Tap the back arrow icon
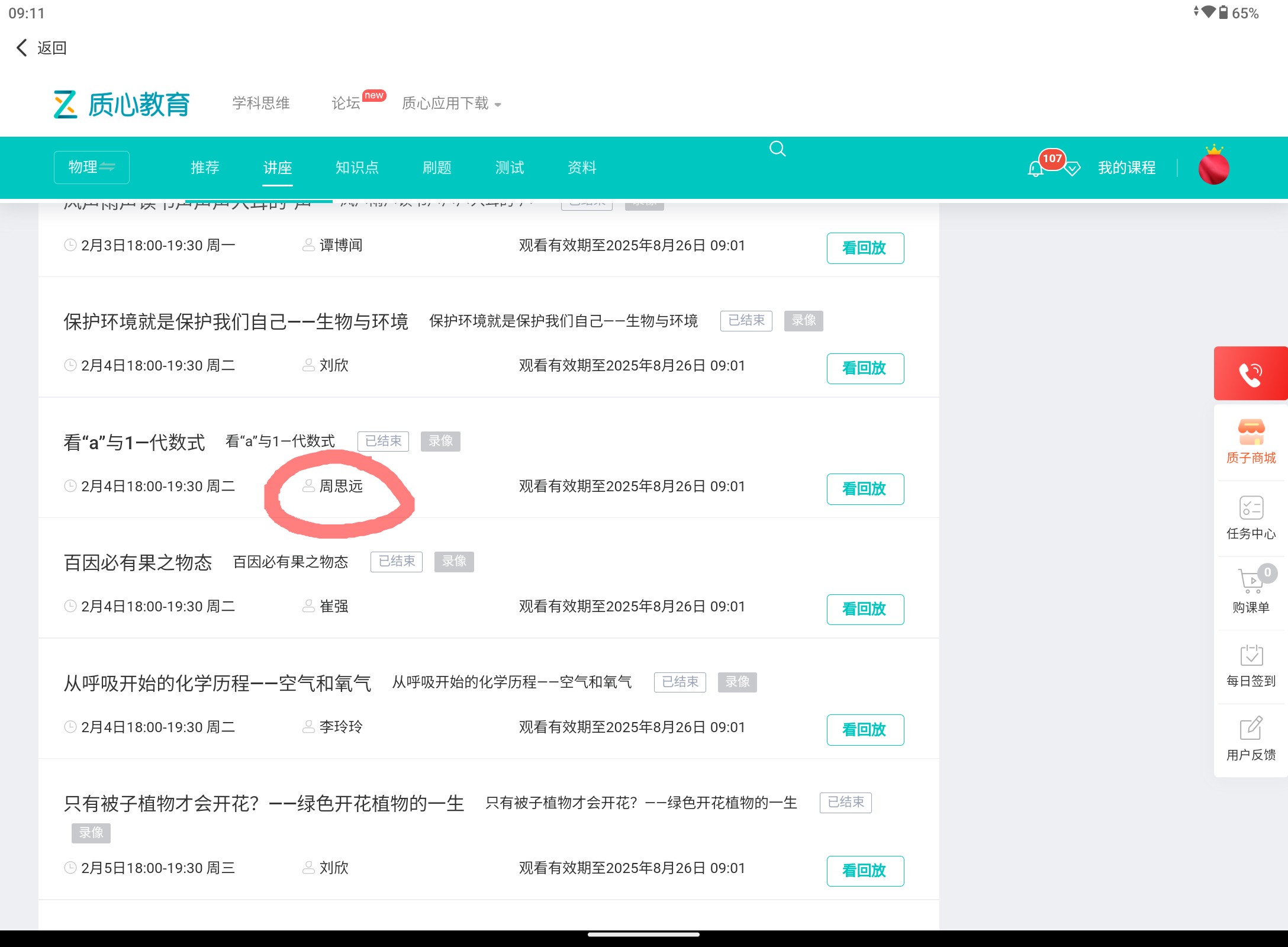 click(x=22, y=48)
